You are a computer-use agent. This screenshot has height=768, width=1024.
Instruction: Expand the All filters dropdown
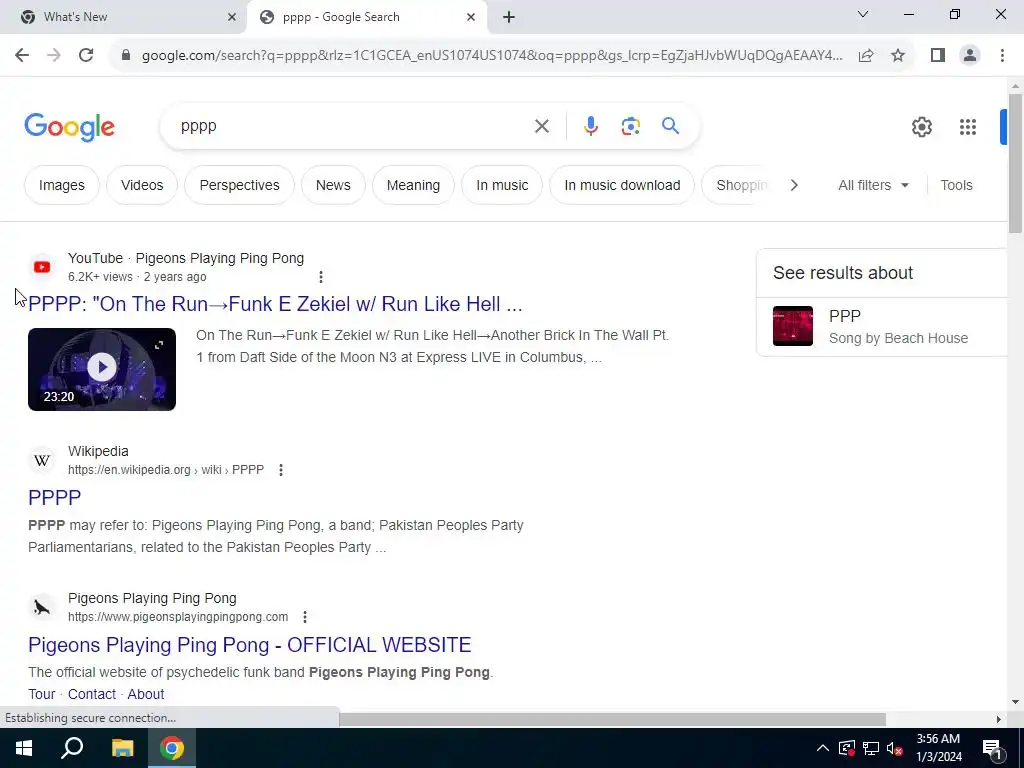pyautogui.click(x=873, y=185)
